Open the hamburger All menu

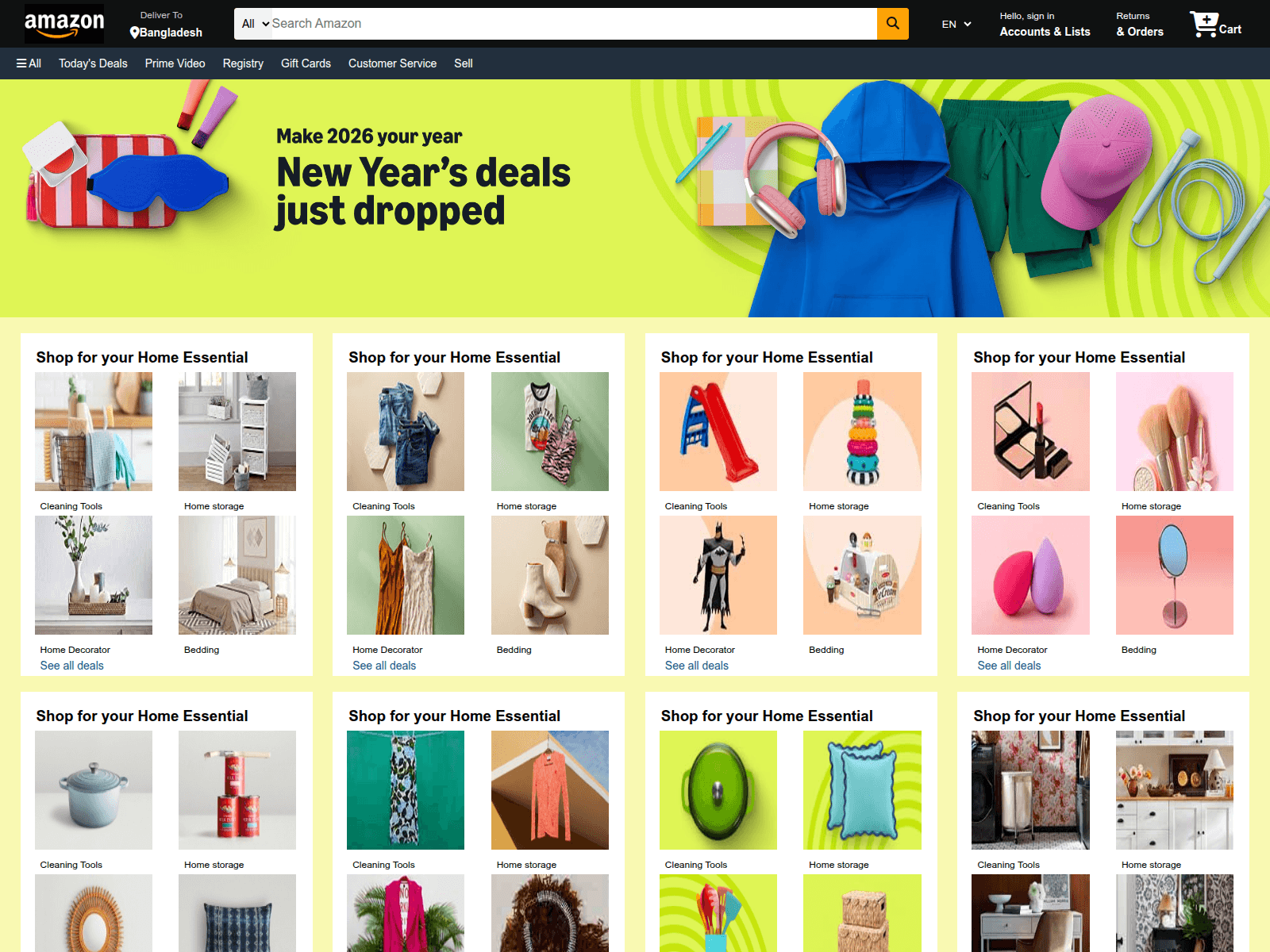[29, 63]
